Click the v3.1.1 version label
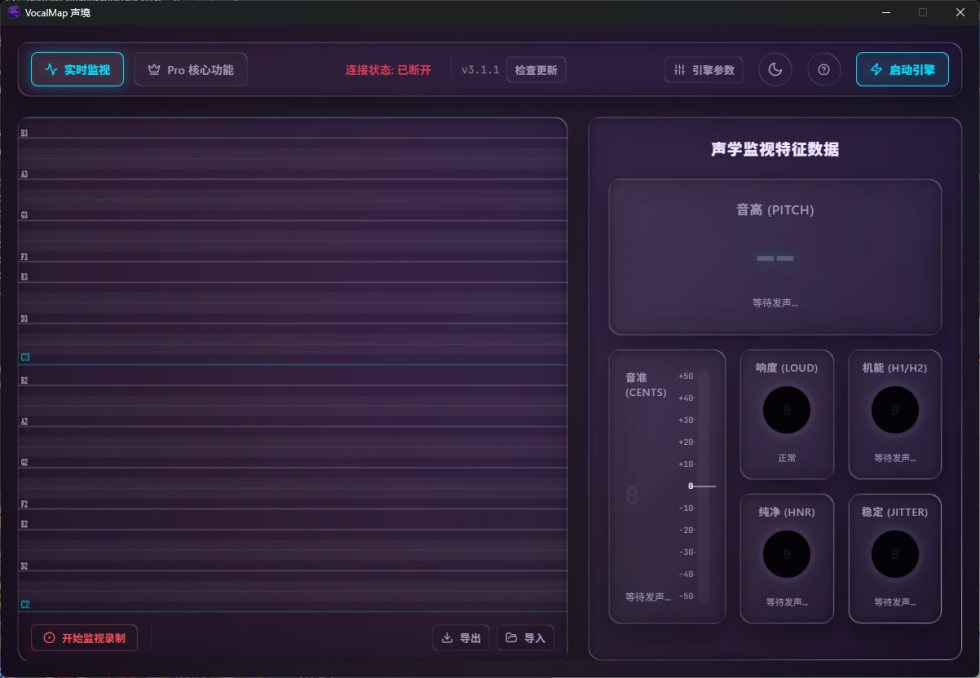Viewport: 980px width, 678px height. 480,70
